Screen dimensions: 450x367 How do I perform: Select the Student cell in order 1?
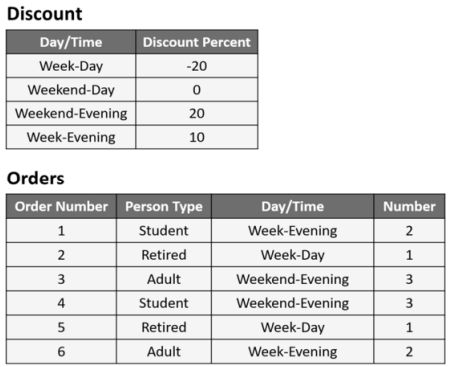[x=164, y=231]
